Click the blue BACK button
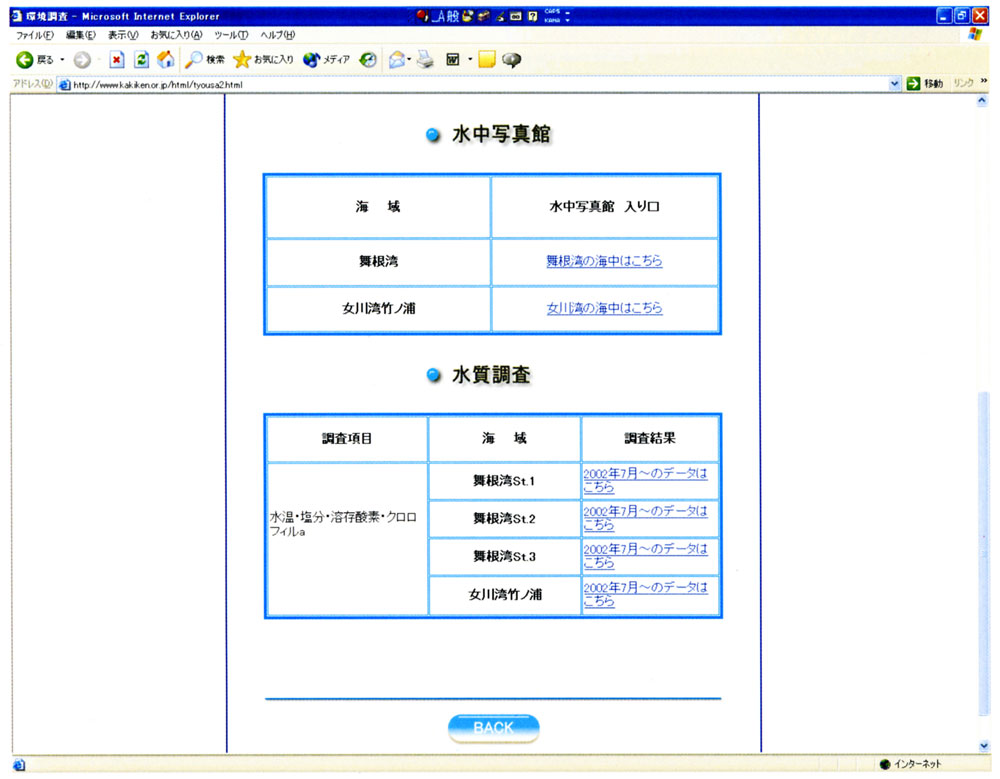Viewport: 1000px width, 779px height. (494, 727)
